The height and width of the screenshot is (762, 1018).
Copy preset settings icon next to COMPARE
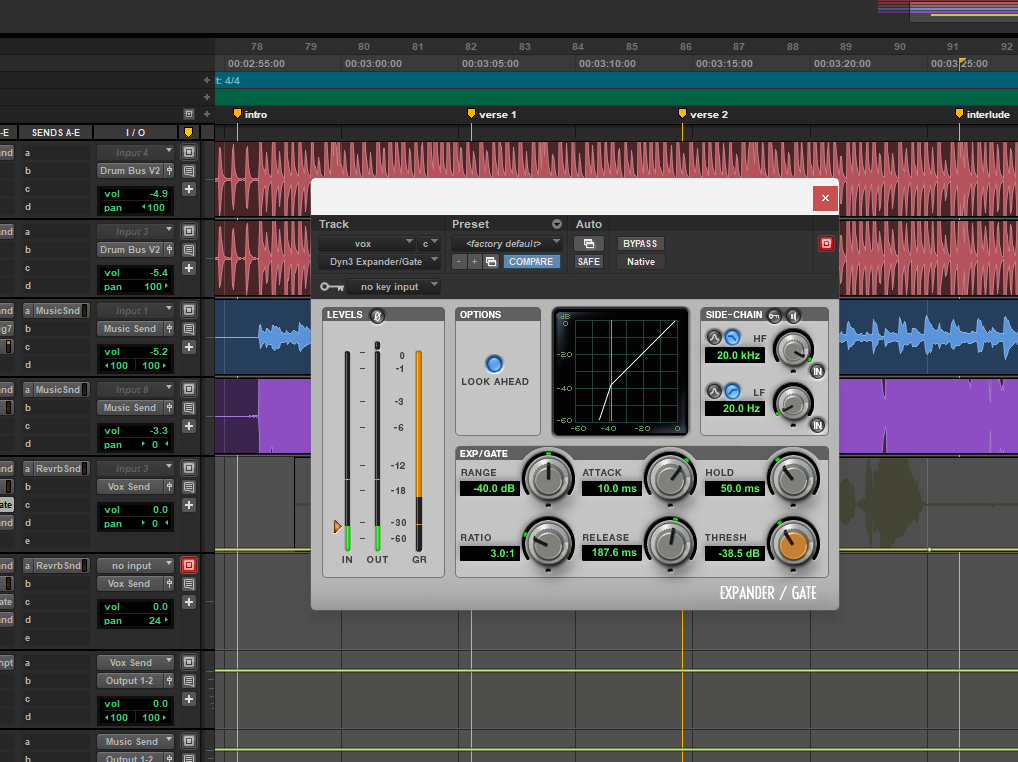[491, 262]
